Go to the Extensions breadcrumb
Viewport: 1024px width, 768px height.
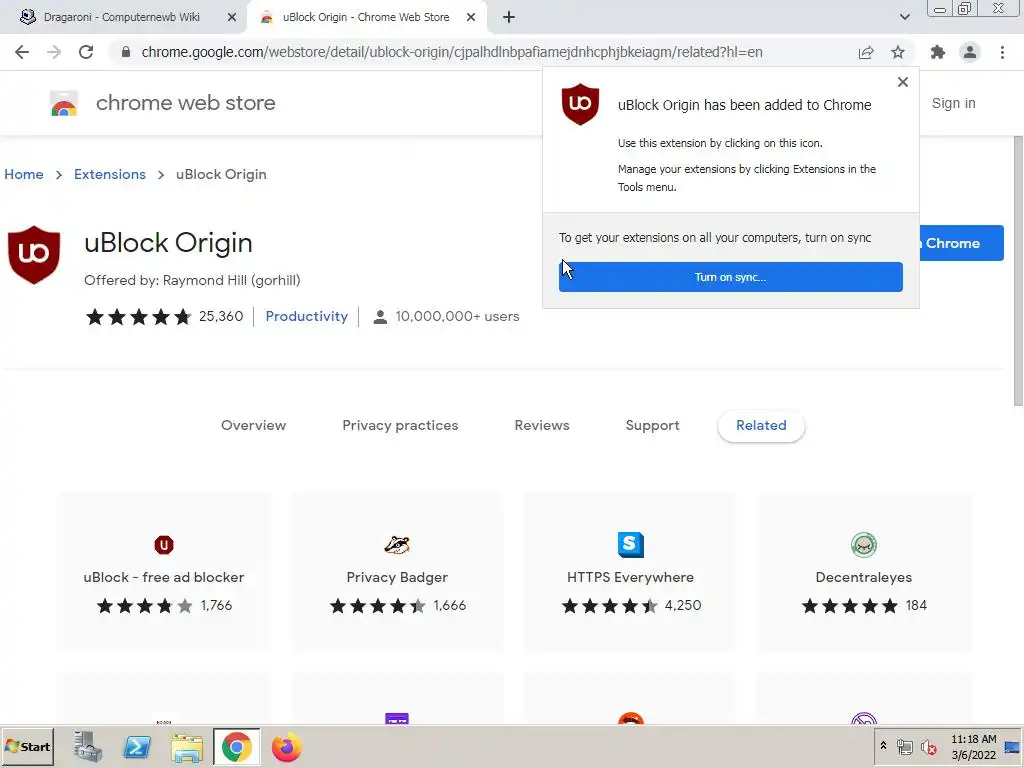[x=110, y=174]
